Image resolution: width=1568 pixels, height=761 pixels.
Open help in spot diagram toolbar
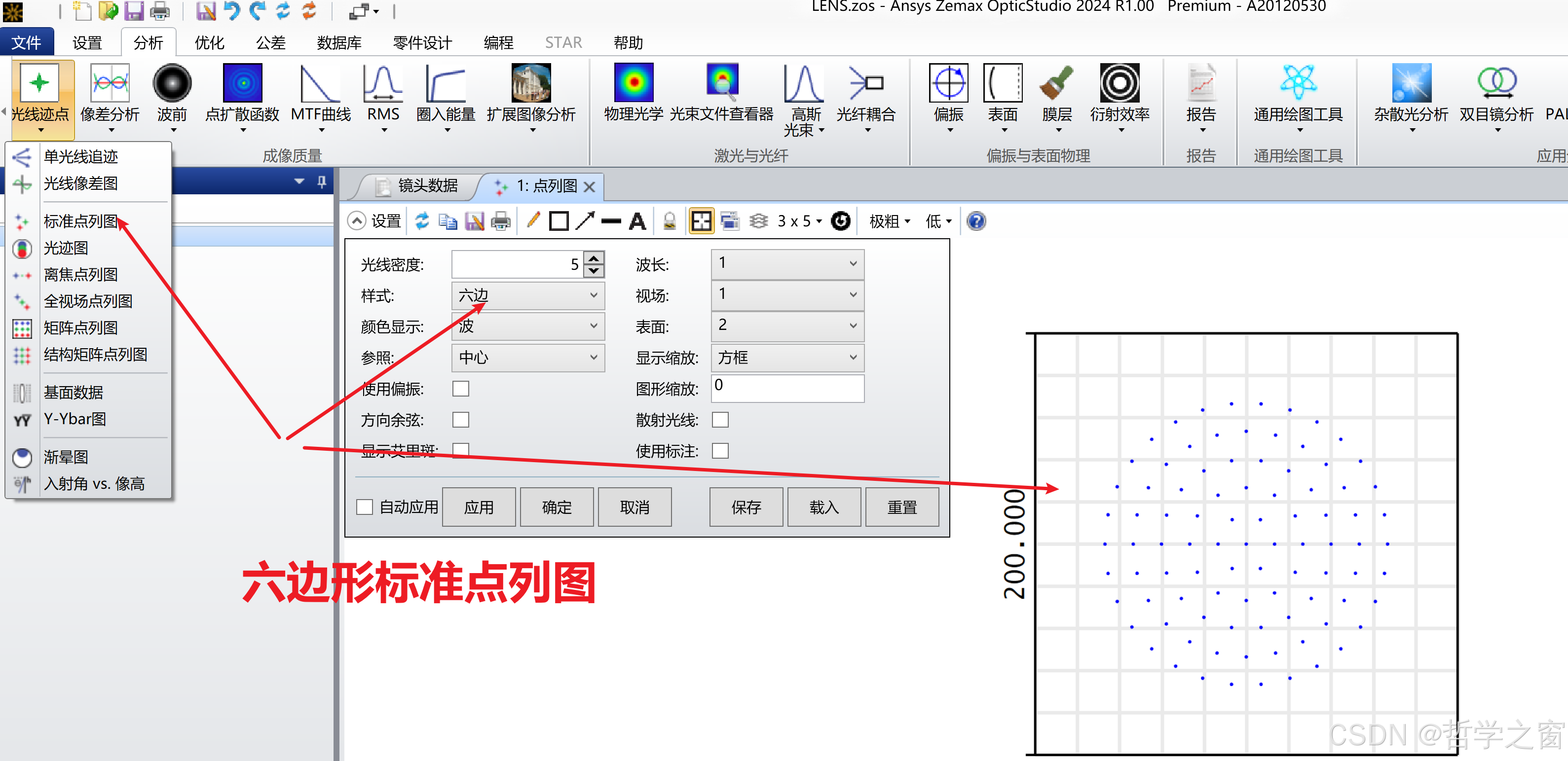click(976, 221)
